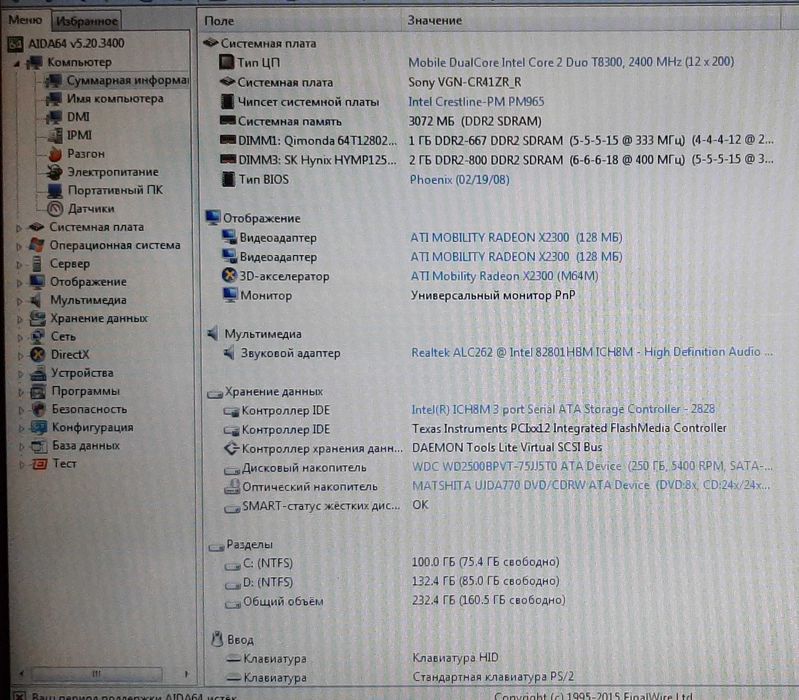799x700 pixels.
Task: Select the 3072 МБ (DDR2 SDRAM) value
Action: tap(475, 121)
